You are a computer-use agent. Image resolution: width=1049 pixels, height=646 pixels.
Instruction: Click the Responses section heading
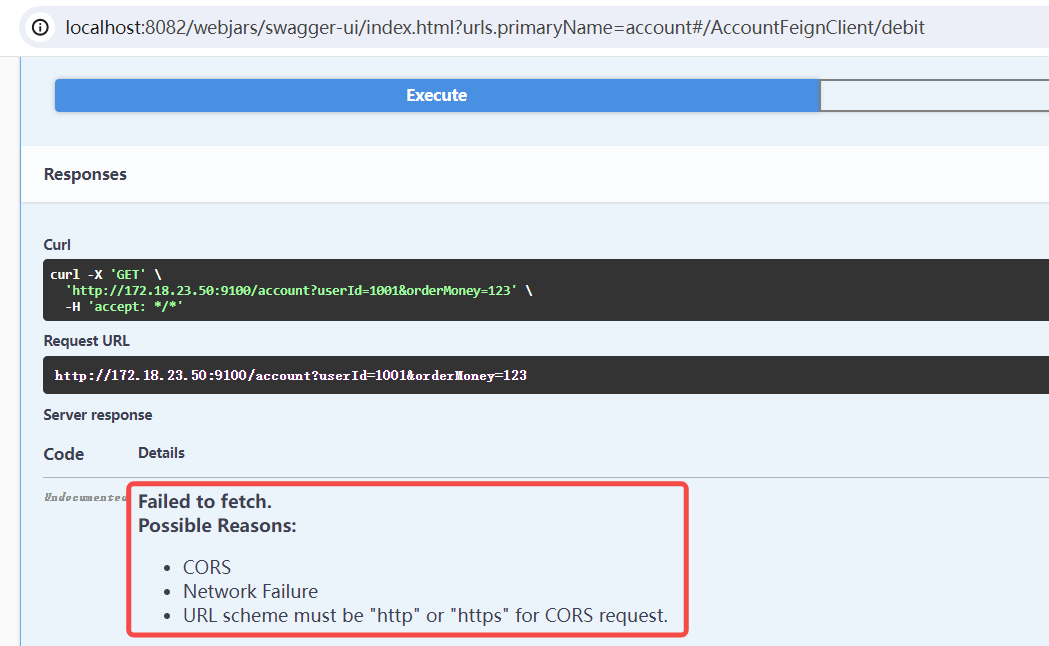(x=84, y=173)
